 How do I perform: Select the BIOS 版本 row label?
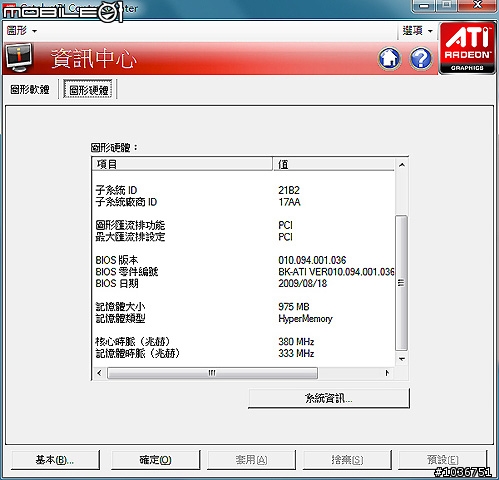[x=117, y=260]
